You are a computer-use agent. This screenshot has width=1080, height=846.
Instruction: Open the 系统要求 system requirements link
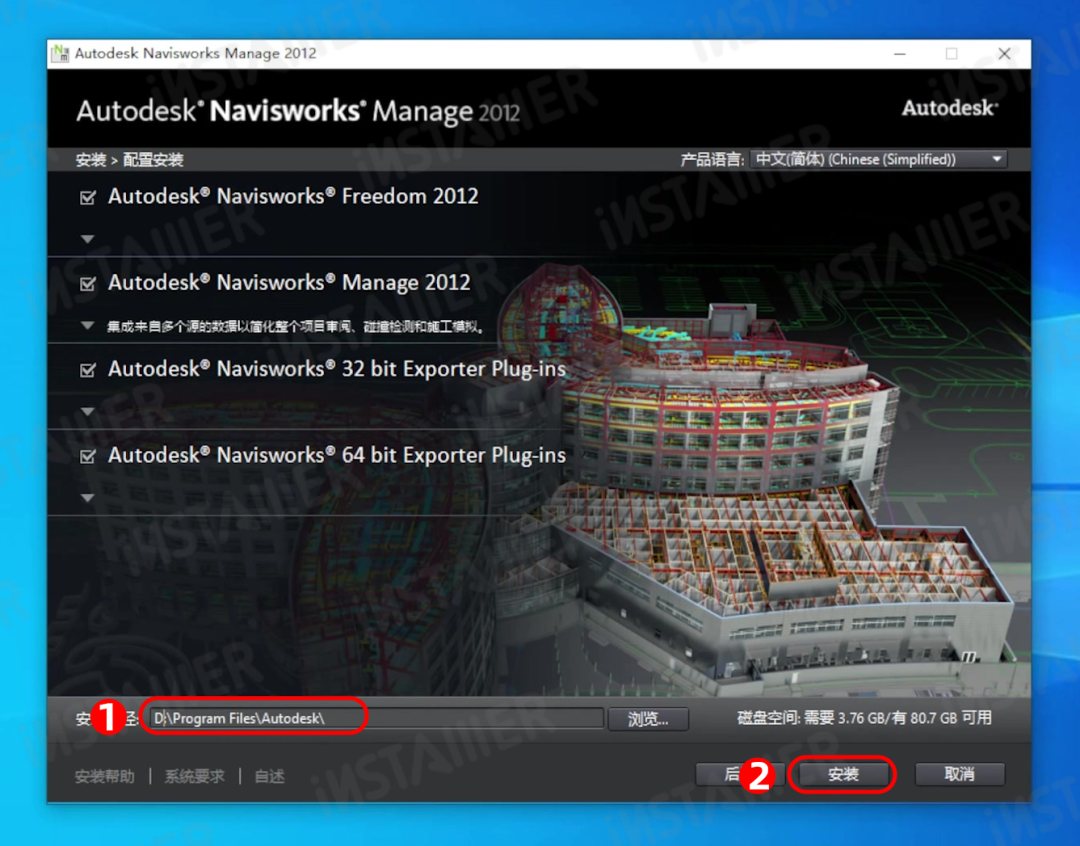(194, 776)
